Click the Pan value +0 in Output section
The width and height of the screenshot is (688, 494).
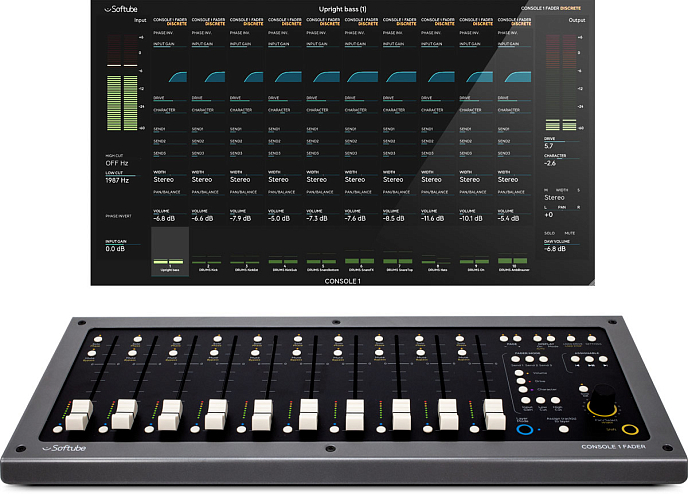(x=548, y=215)
